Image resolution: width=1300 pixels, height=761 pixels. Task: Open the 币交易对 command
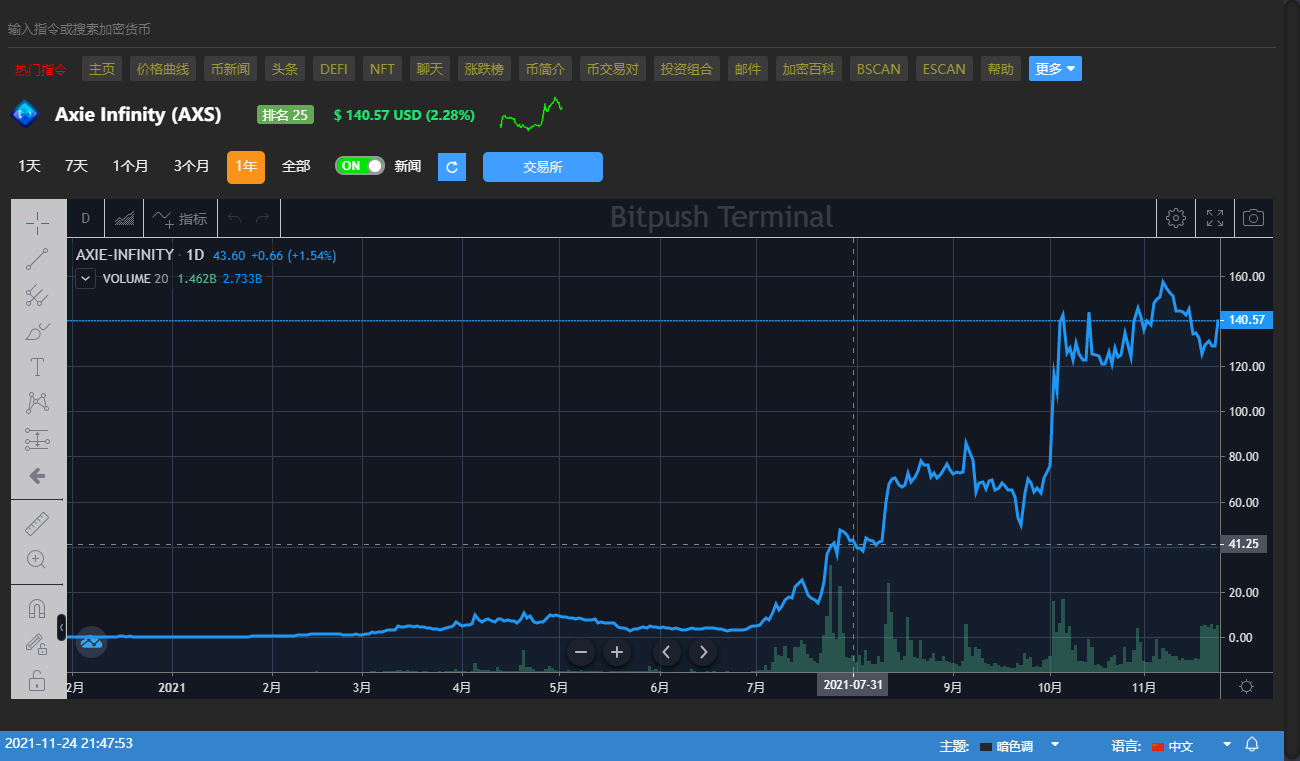tap(613, 69)
